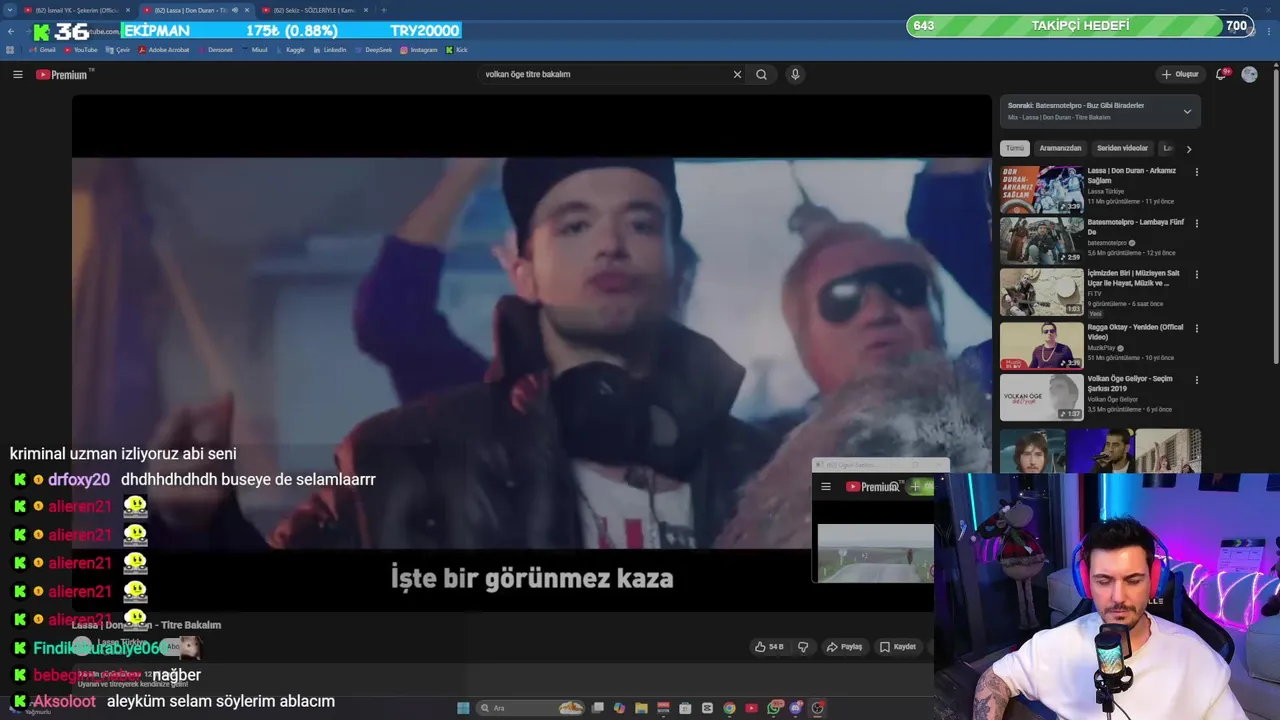This screenshot has height=720, width=1280.
Task: Open Batesmotelpro Lambaya Fünf De video title
Action: [x=1135, y=227]
